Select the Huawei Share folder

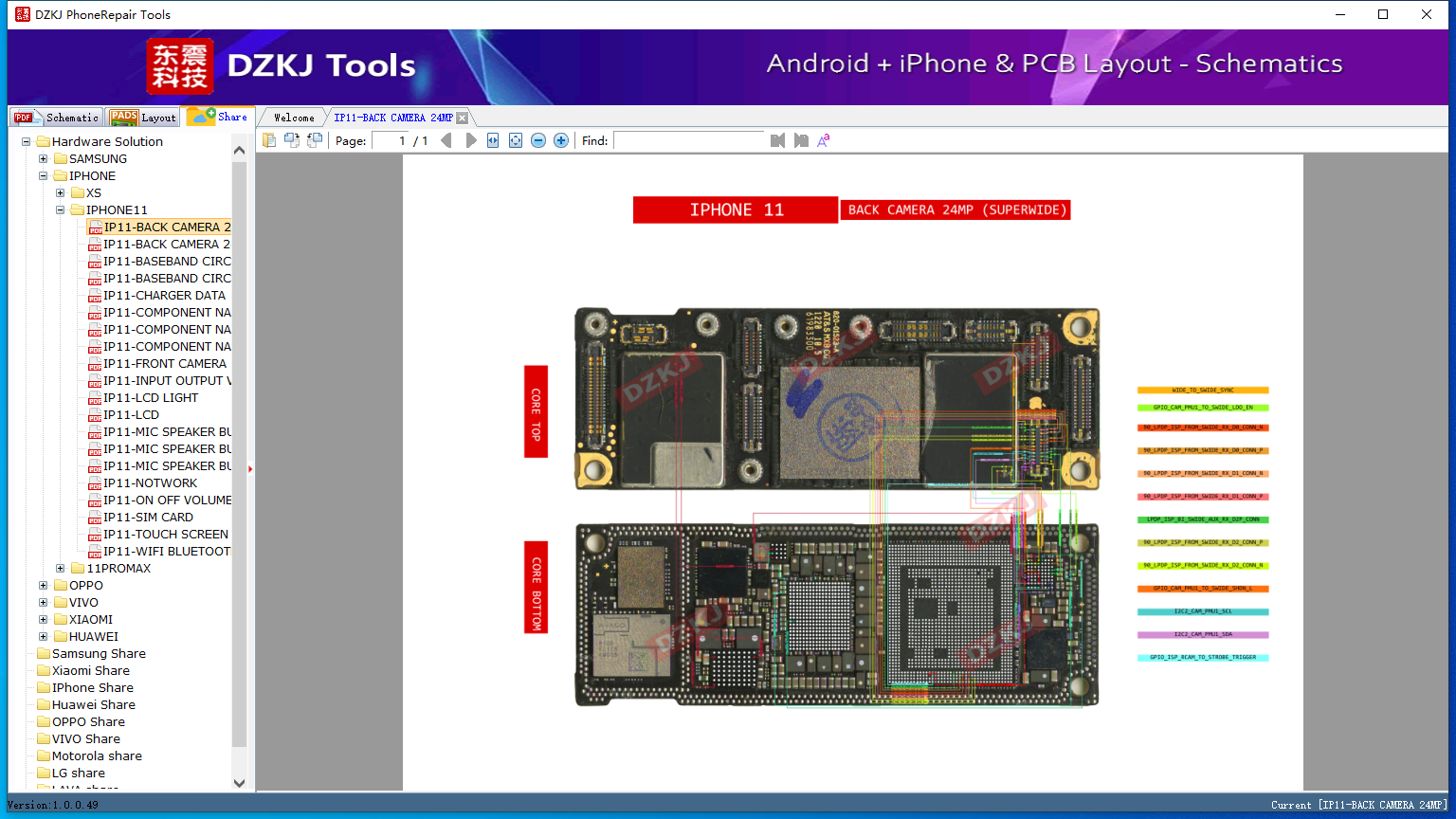tap(94, 705)
